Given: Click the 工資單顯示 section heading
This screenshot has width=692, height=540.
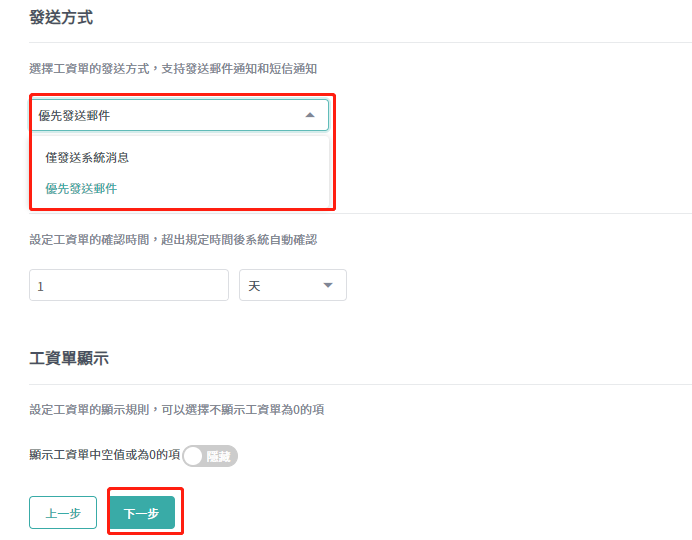Looking at the screenshot, I should click(x=69, y=358).
